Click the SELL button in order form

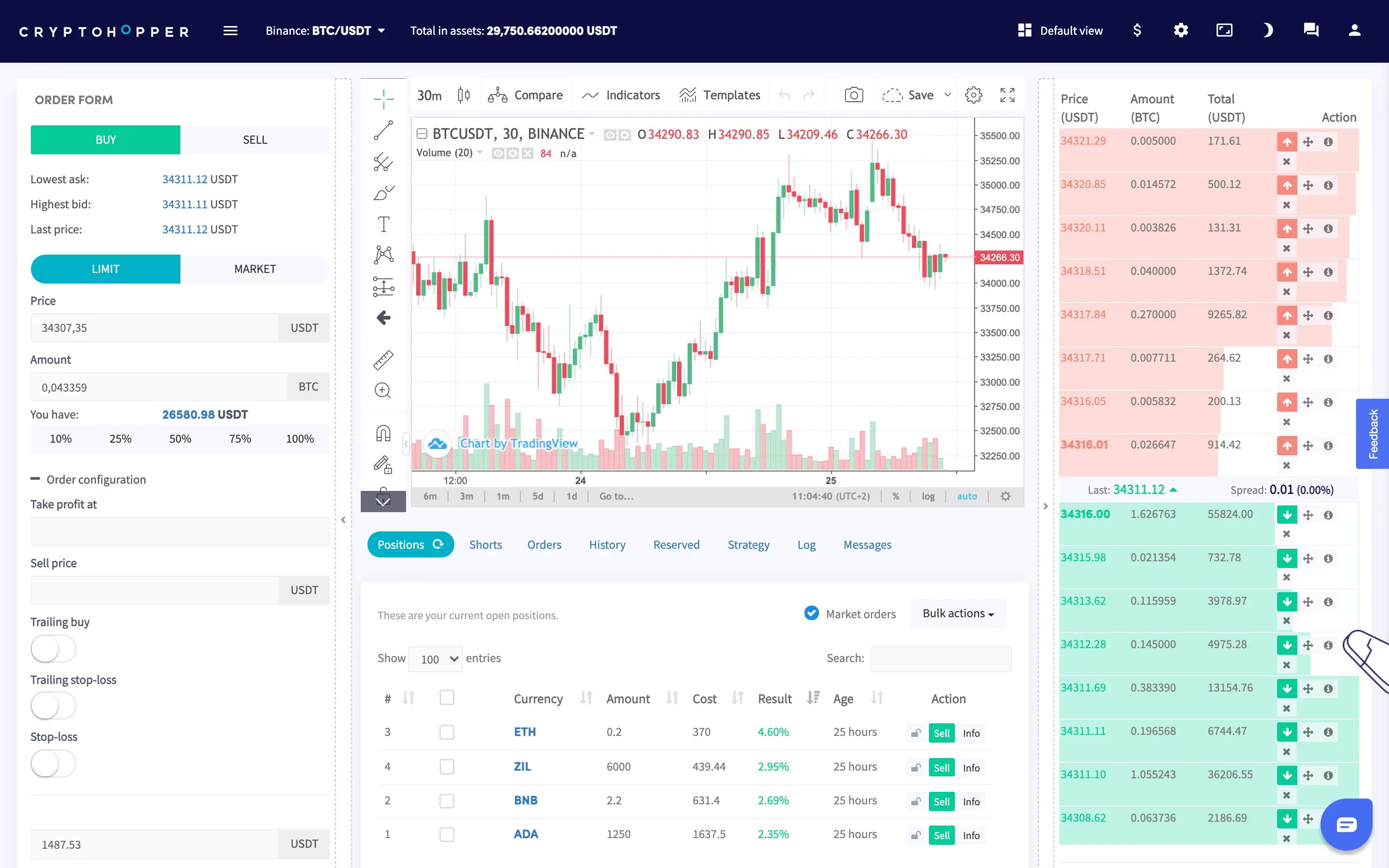point(254,140)
